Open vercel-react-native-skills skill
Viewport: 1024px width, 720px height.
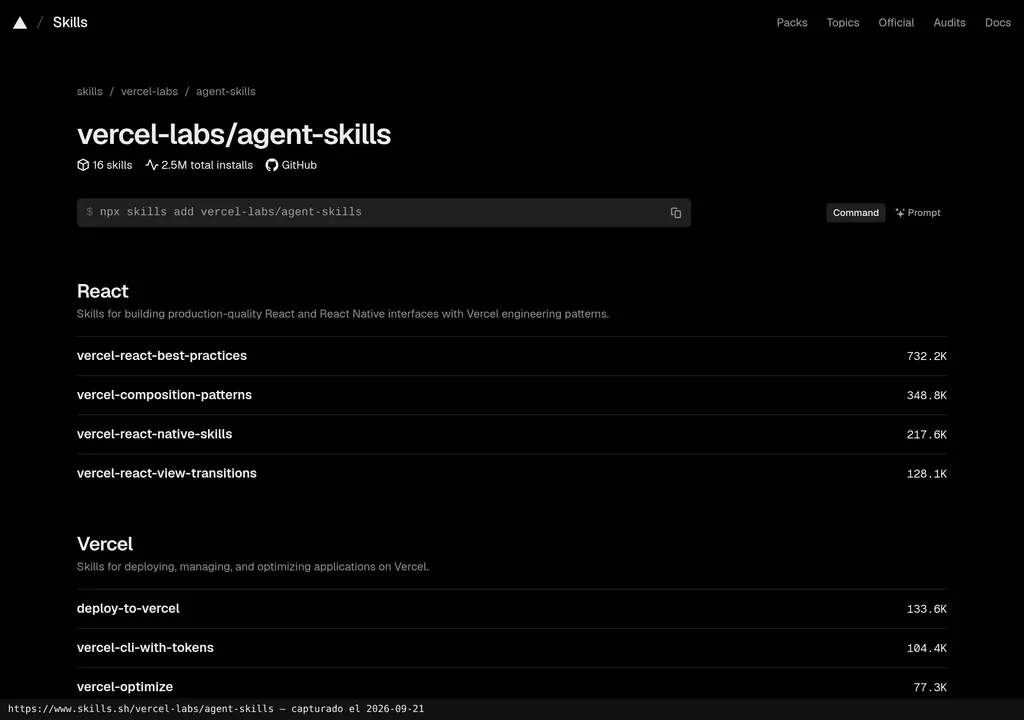[512, 434]
